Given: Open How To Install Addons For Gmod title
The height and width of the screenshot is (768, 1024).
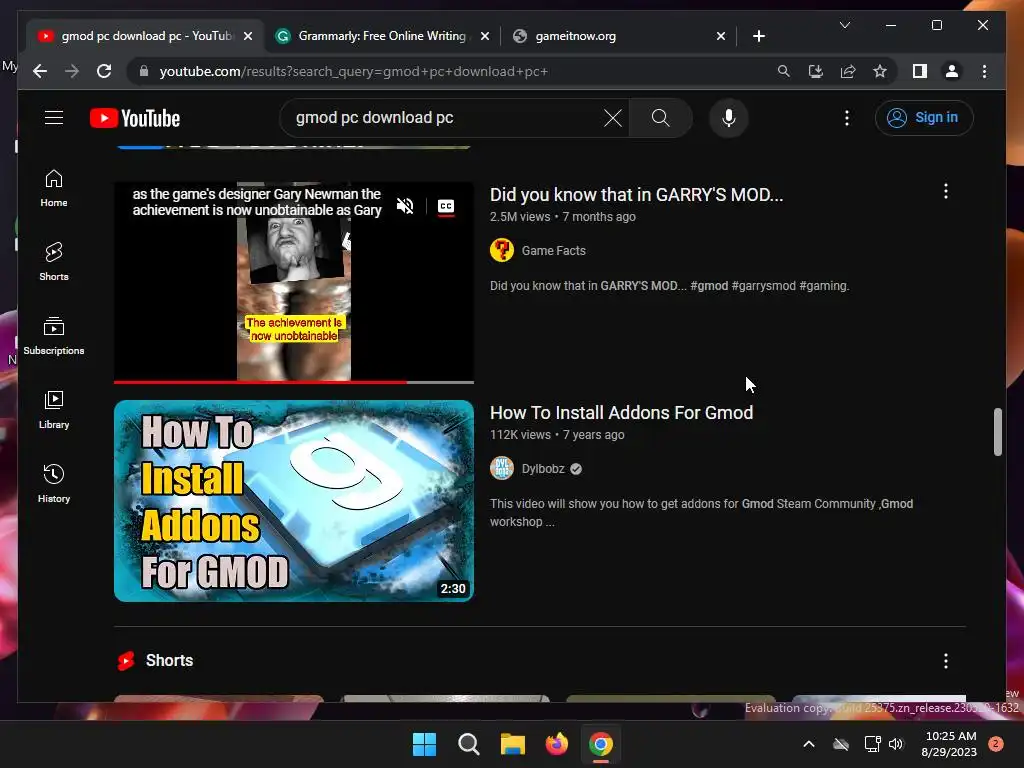Looking at the screenshot, I should tap(621, 413).
